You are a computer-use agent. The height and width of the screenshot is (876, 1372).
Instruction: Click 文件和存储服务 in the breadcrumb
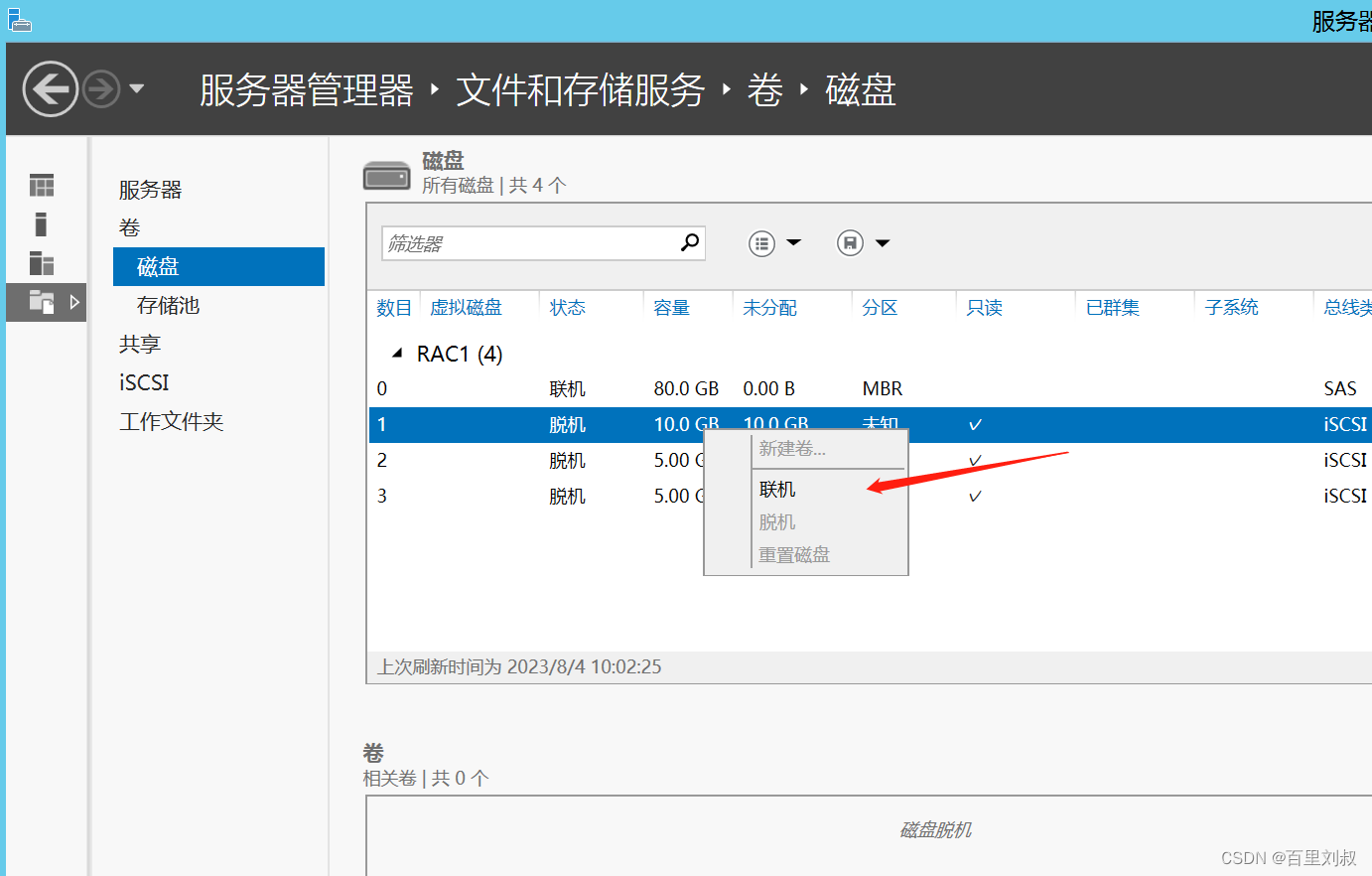click(x=581, y=90)
